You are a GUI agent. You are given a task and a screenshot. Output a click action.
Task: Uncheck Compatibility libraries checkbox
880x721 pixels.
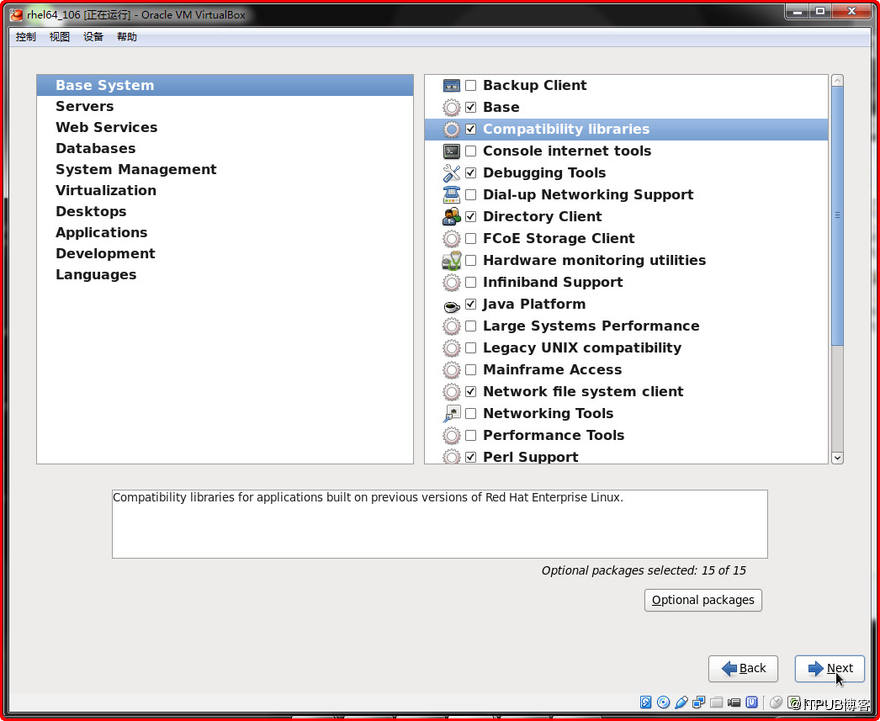pos(471,129)
